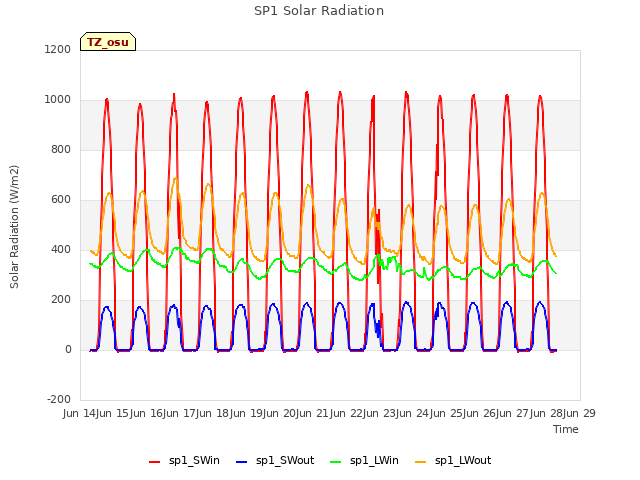Click the Jun 23 x-axis tick label
Viewport: 640px width, 480px height.
380,413
